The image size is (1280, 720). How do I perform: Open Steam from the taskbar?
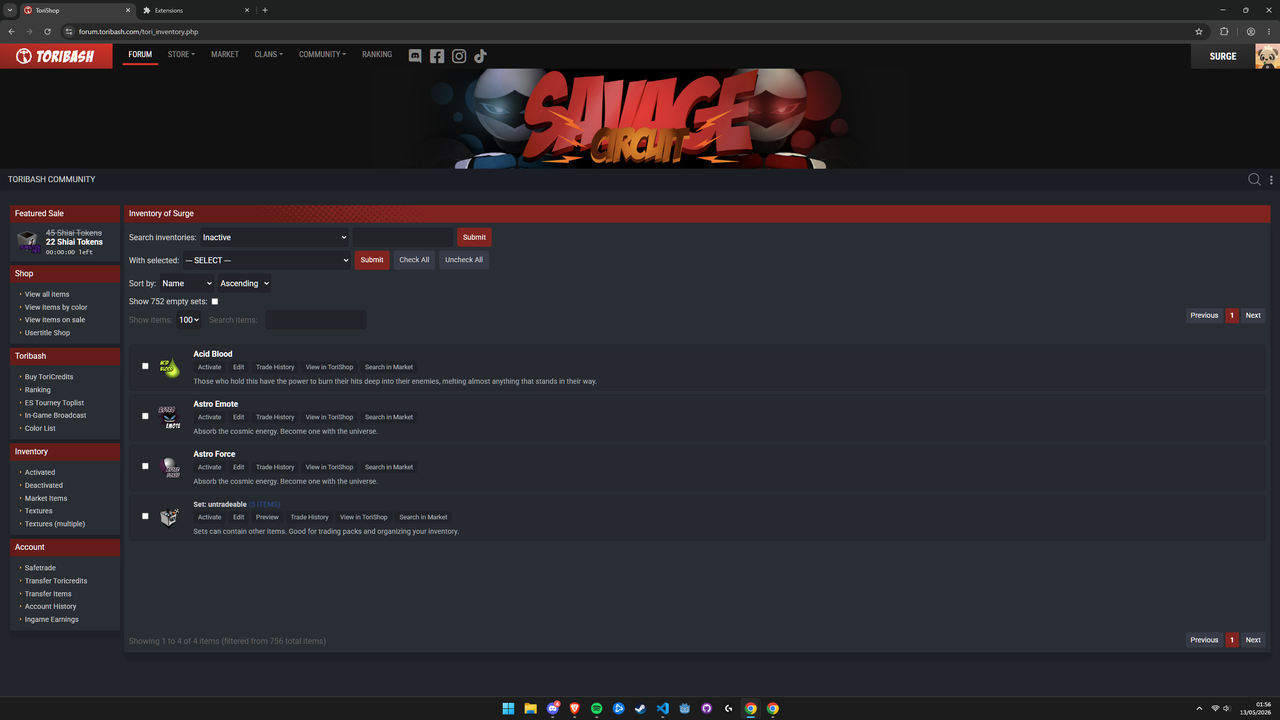tap(641, 708)
